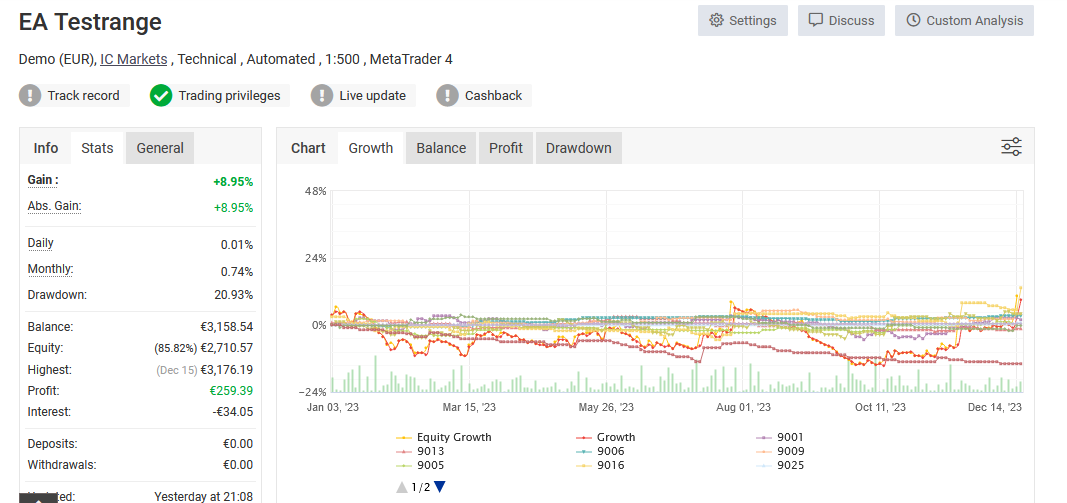Toggle the 9006 legend series color marker

point(585,451)
